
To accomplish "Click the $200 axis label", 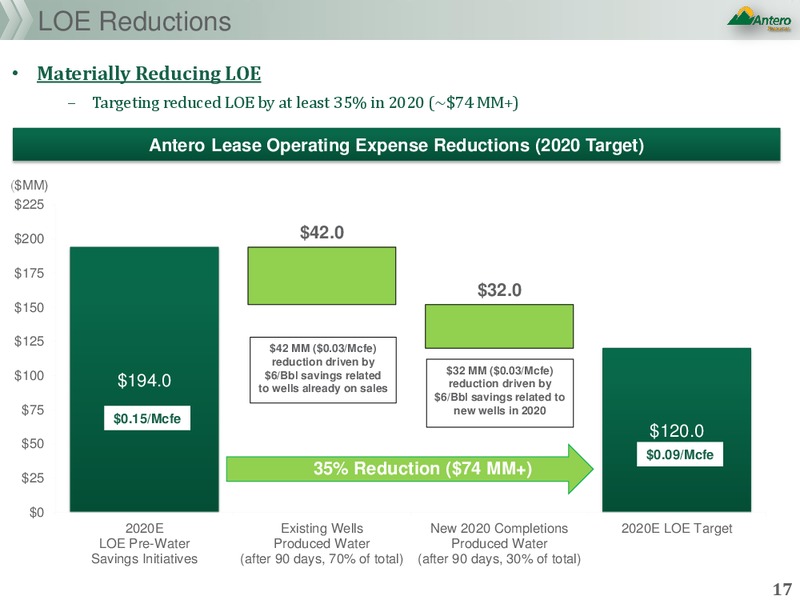I will 29,239.
